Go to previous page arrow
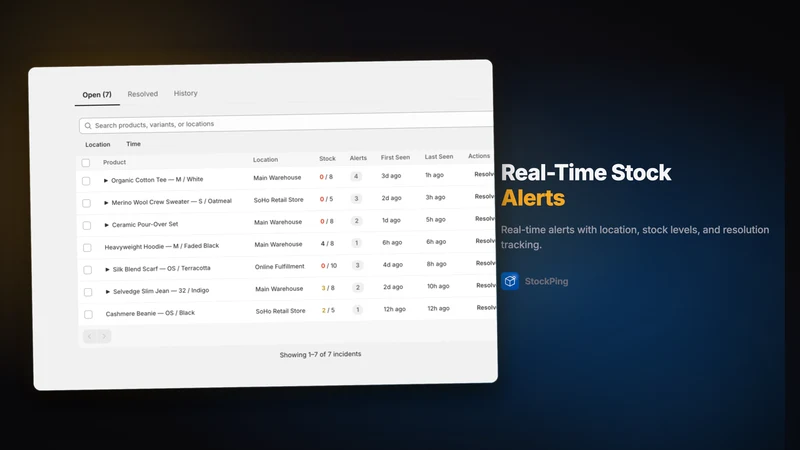Viewport: 800px width, 450px height. 90,336
